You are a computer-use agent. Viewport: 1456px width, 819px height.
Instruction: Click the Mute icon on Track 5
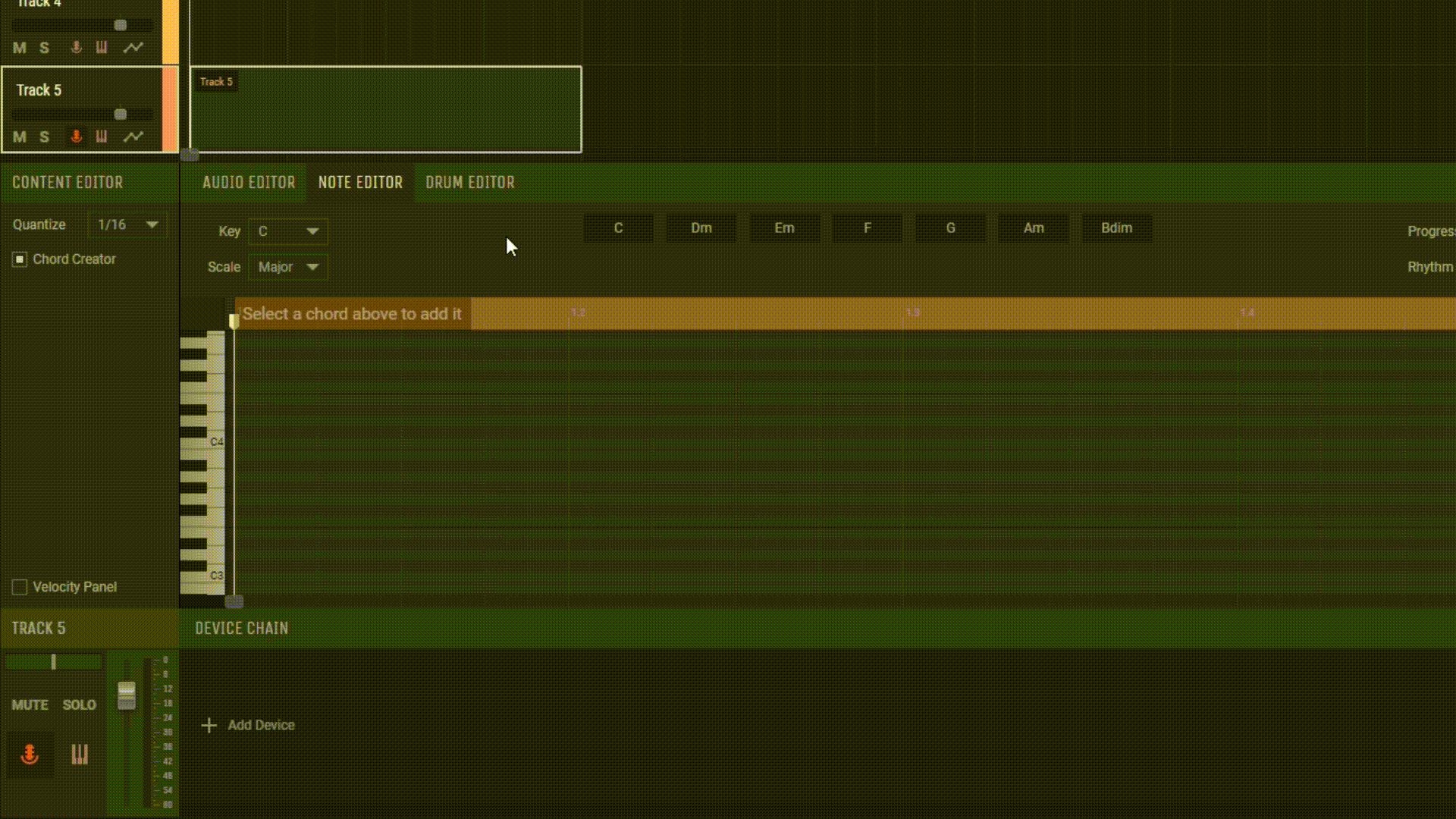click(19, 137)
